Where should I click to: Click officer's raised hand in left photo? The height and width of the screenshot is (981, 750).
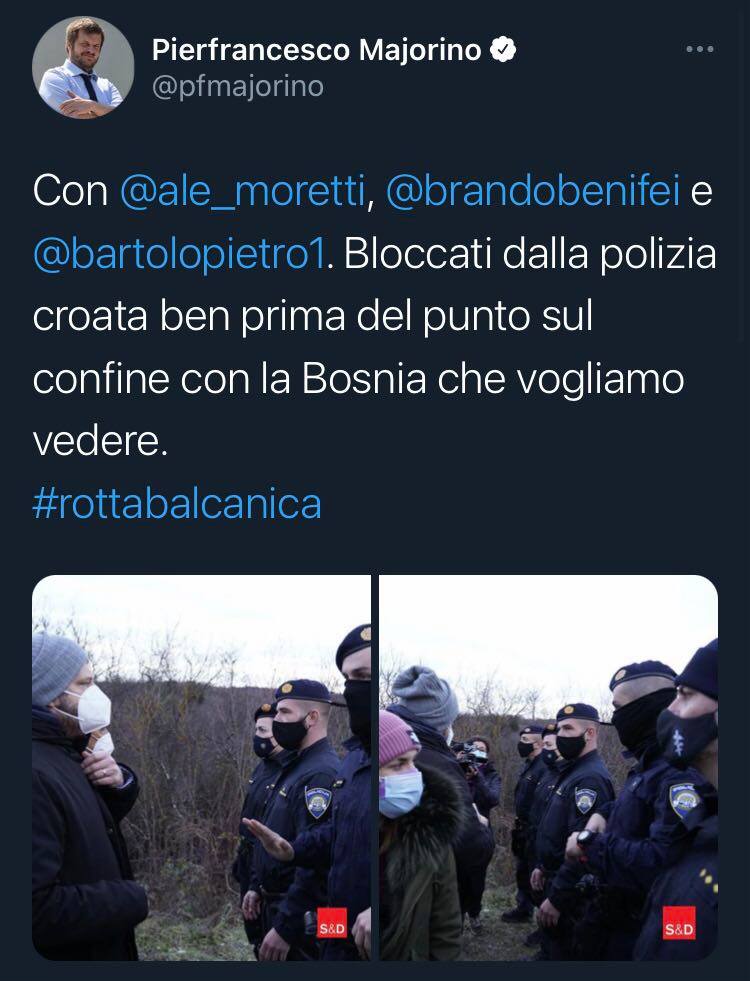pyautogui.click(x=268, y=838)
